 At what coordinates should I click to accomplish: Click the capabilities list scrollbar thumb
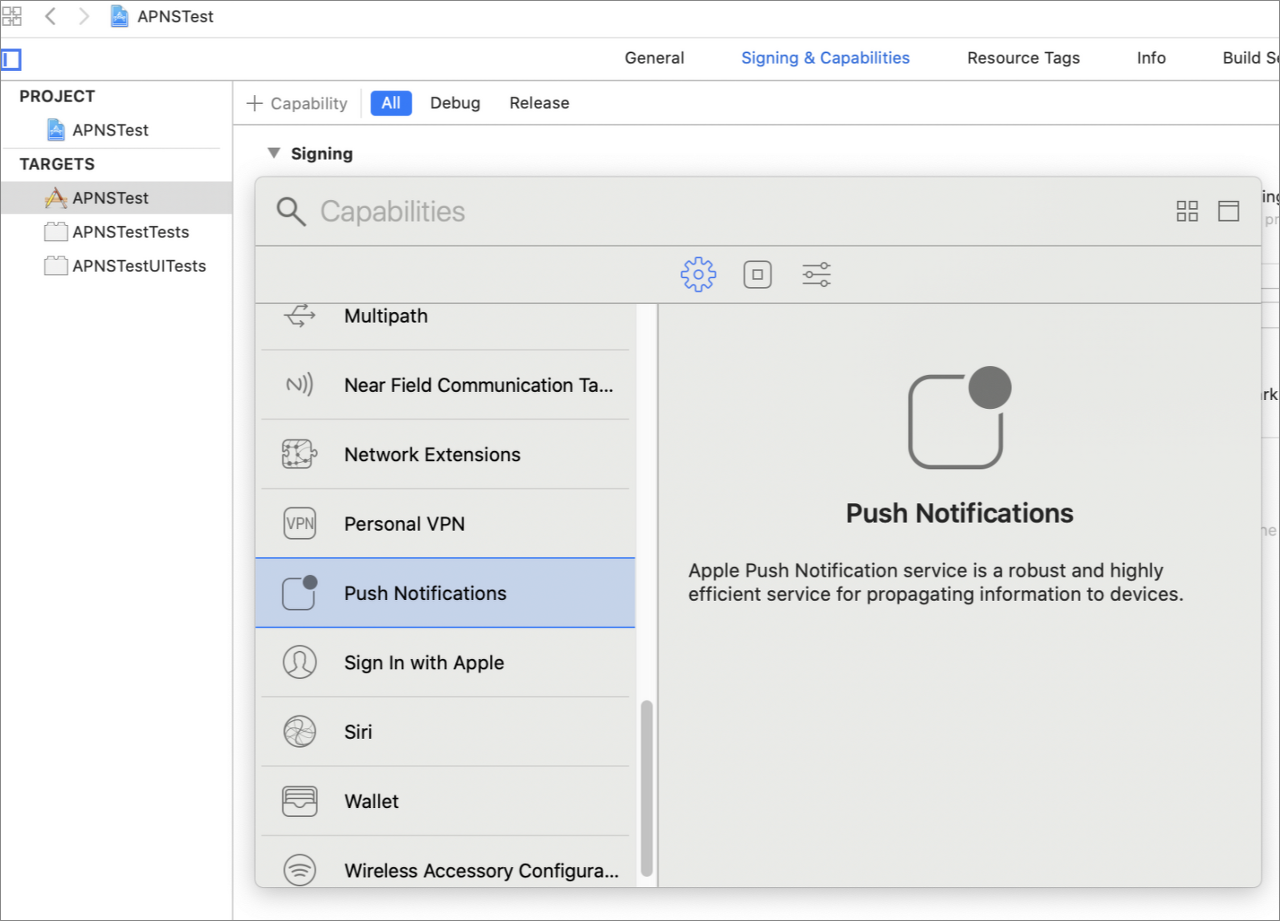(x=647, y=788)
